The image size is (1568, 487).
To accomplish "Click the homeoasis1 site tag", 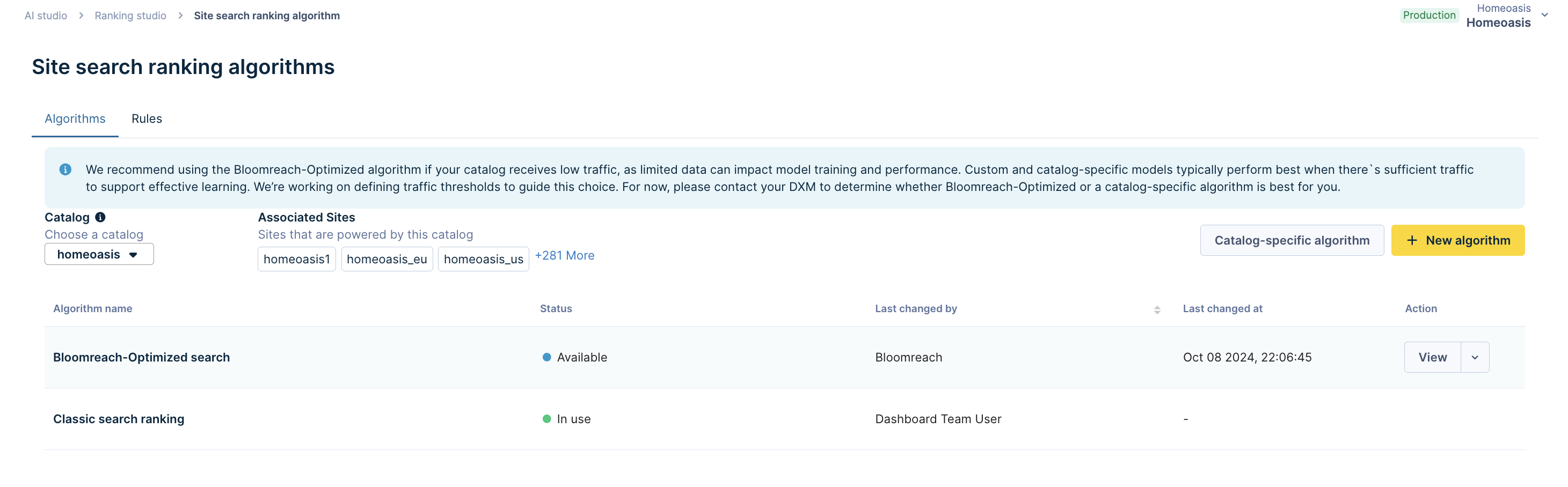I will (x=296, y=259).
